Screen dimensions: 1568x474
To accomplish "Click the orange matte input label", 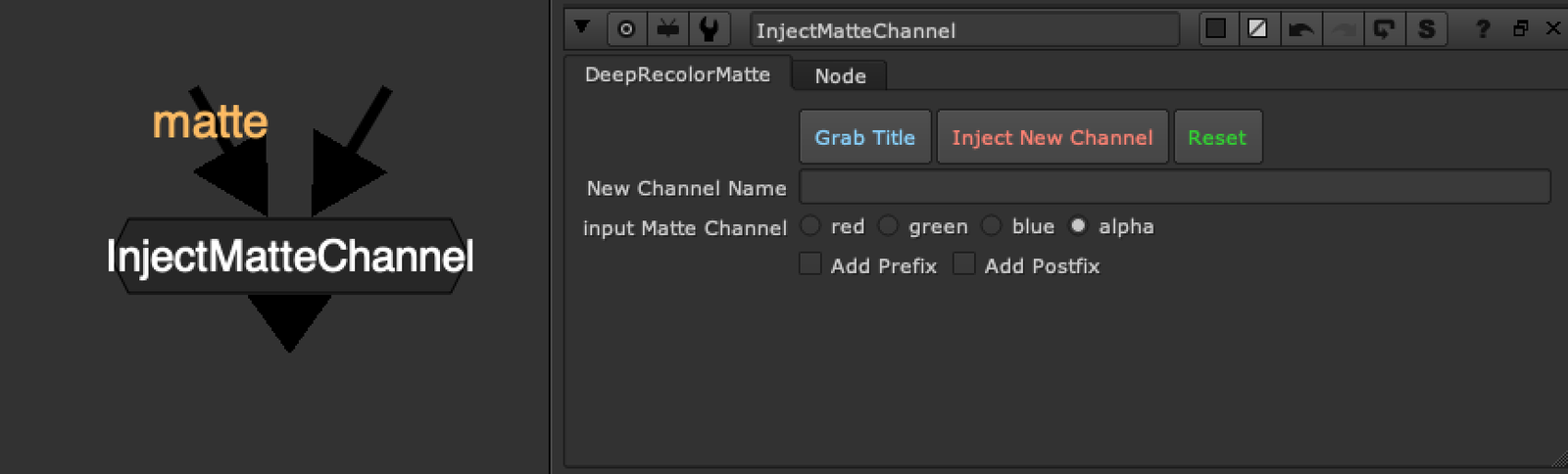I will [210, 122].
